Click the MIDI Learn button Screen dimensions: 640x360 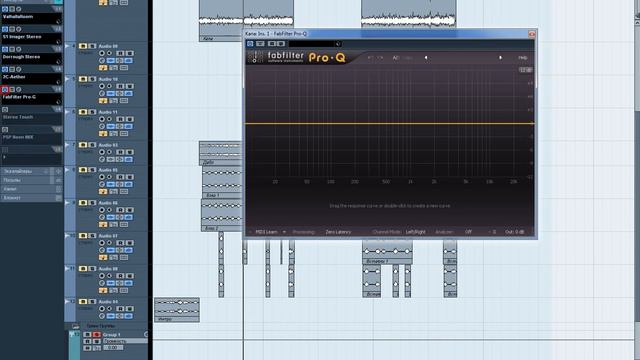coord(266,232)
